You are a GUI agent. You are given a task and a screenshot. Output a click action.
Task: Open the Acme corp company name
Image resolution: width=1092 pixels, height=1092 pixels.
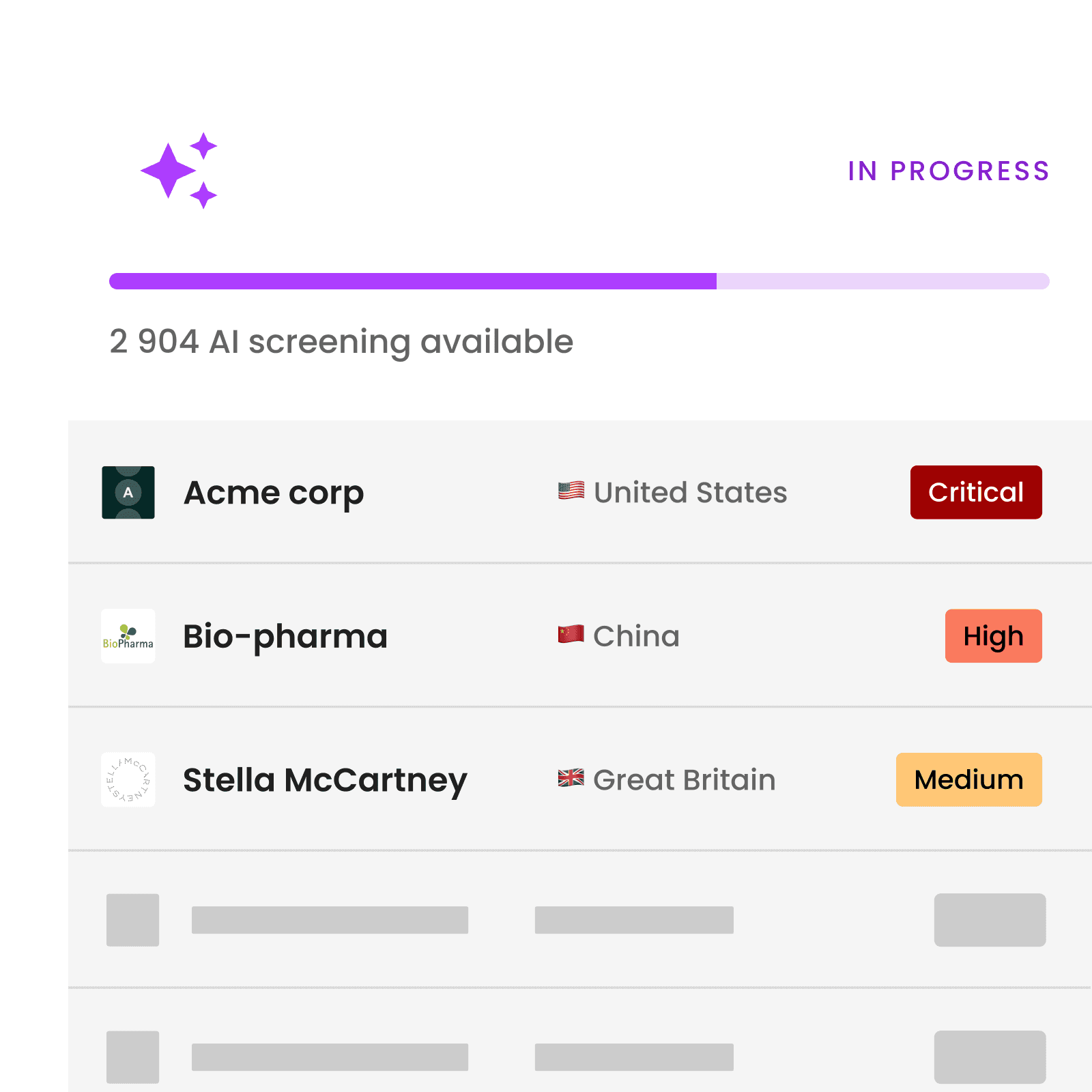click(x=274, y=493)
